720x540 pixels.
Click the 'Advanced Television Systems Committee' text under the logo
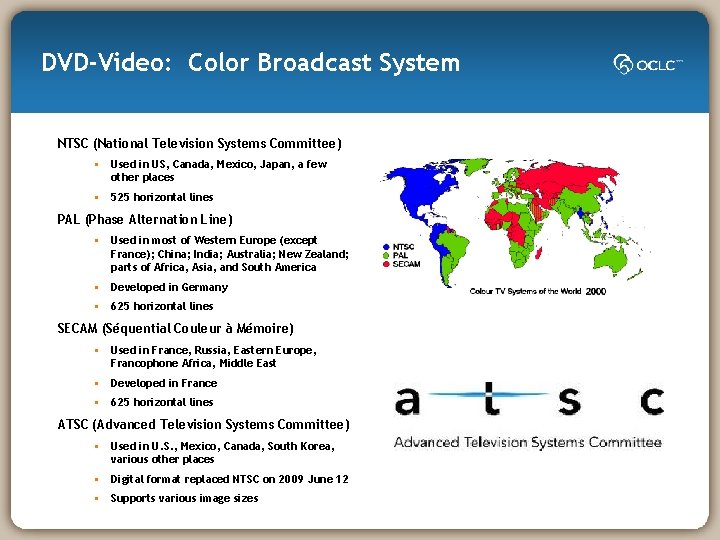point(528,442)
